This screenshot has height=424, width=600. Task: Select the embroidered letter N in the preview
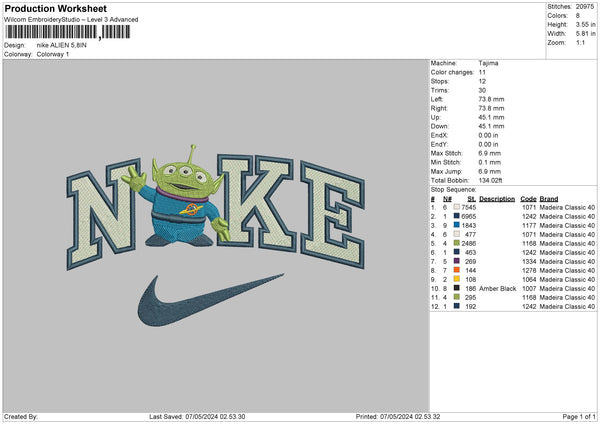[103, 214]
